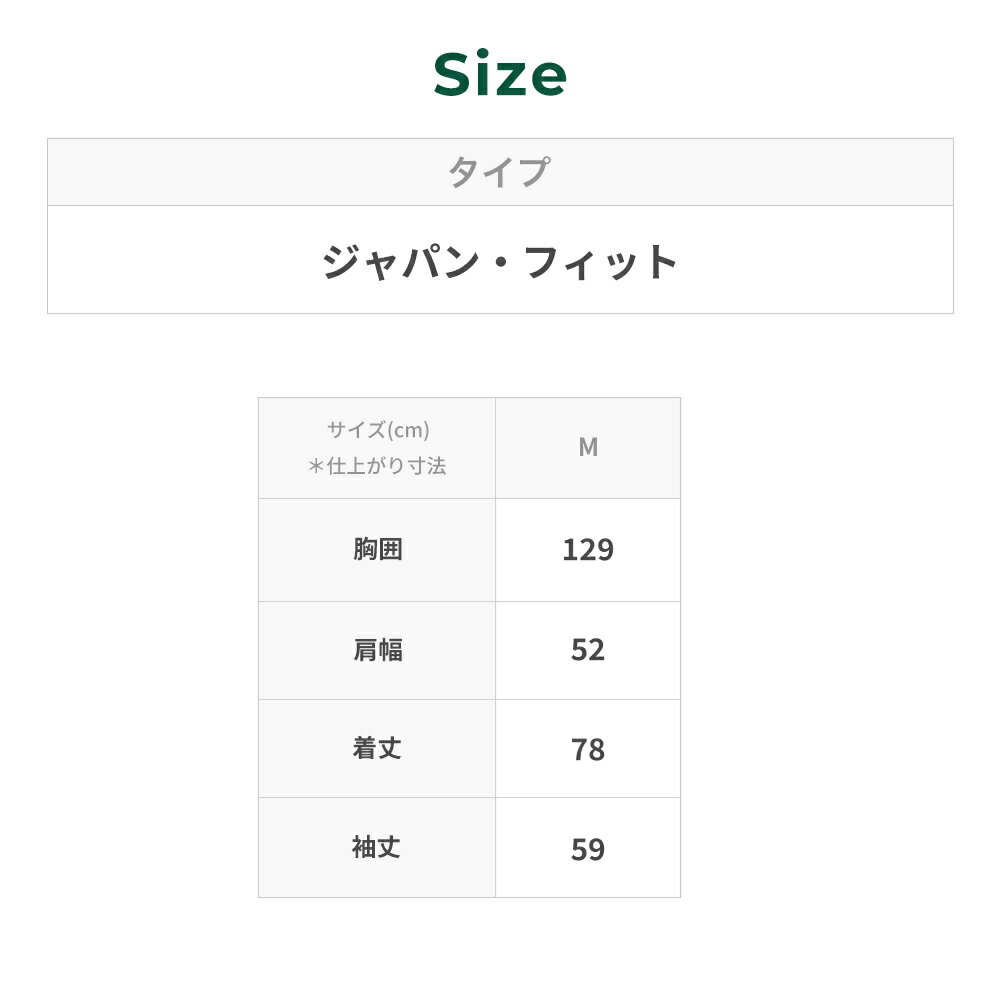Click the 着丈 row label
Screen dimensions: 1000x1000
tap(377, 748)
